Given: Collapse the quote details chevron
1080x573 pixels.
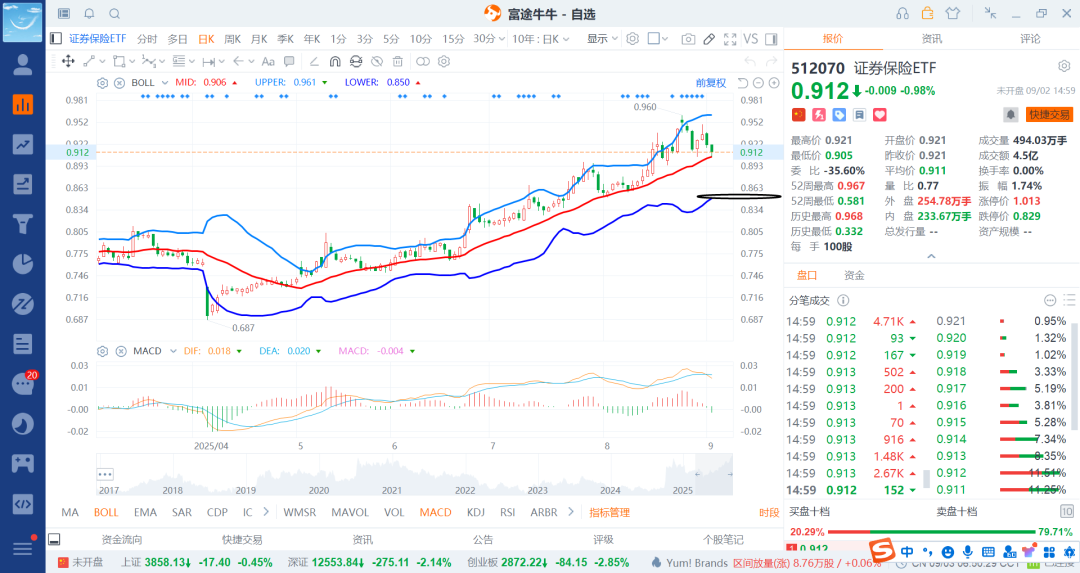Looking at the screenshot, I should pos(931,256).
